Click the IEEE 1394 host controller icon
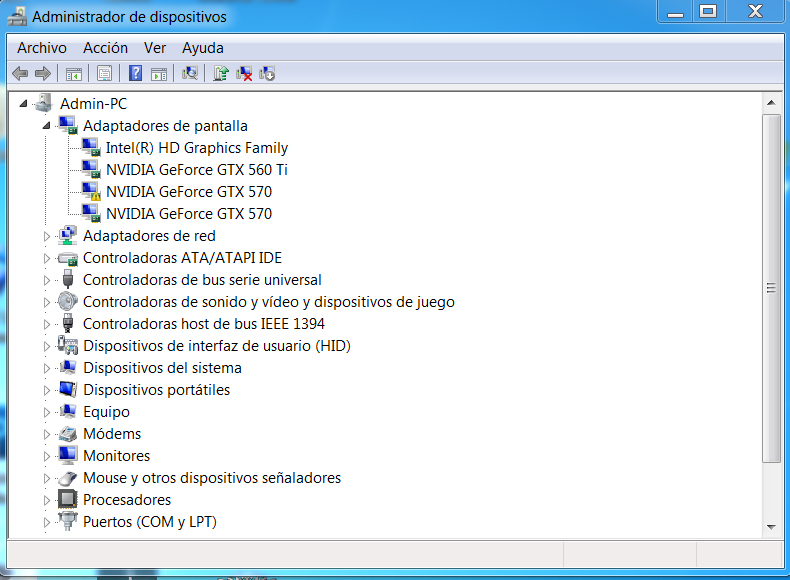The width and height of the screenshot is (790, 580). coord(68,324)
